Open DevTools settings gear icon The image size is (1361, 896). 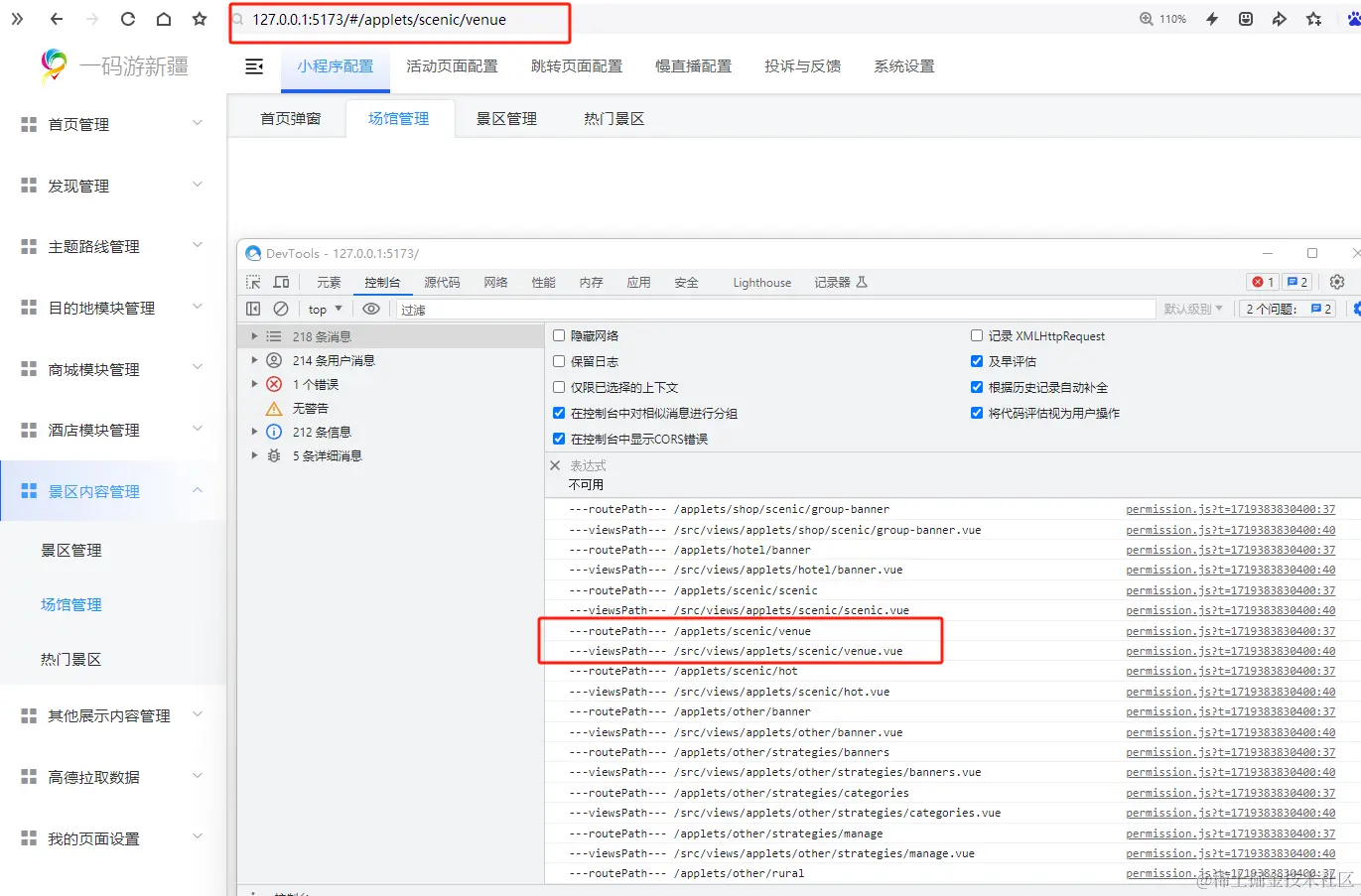[1337, 282]
